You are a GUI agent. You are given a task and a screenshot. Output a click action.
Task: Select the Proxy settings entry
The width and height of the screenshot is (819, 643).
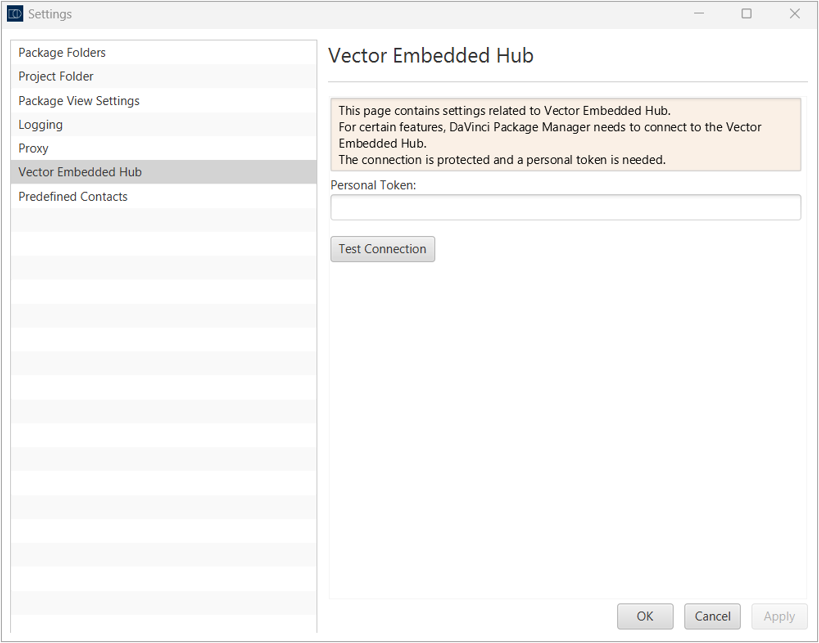pyautogui.click(x=163, y=148)
